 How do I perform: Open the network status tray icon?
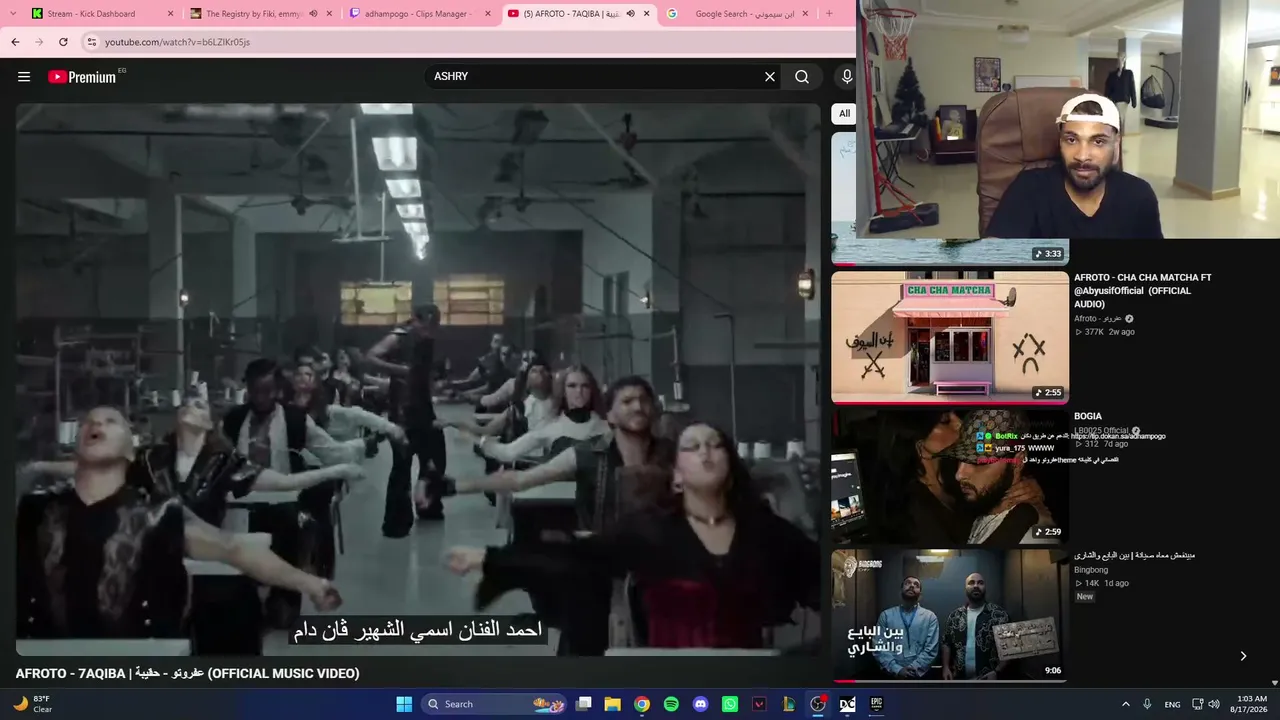1198,705
